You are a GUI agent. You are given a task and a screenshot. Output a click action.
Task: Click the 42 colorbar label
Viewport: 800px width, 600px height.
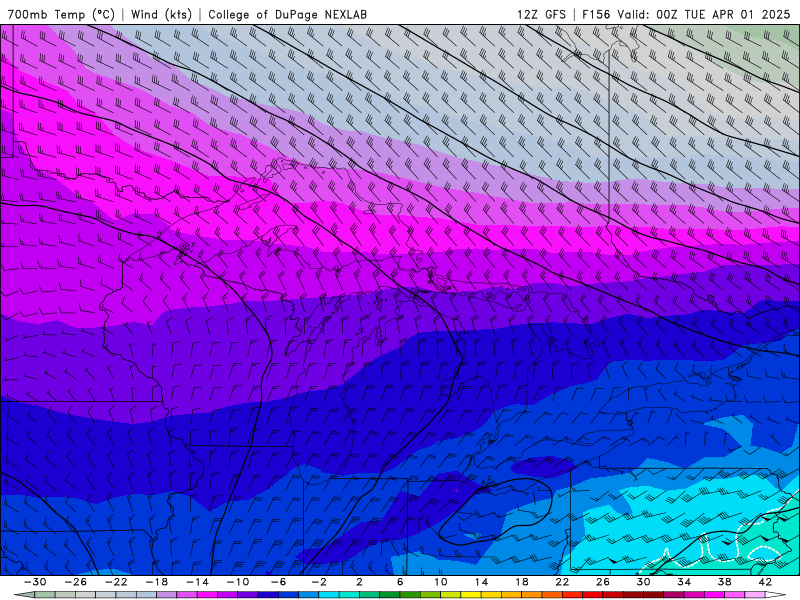click(x=765, y=582)
